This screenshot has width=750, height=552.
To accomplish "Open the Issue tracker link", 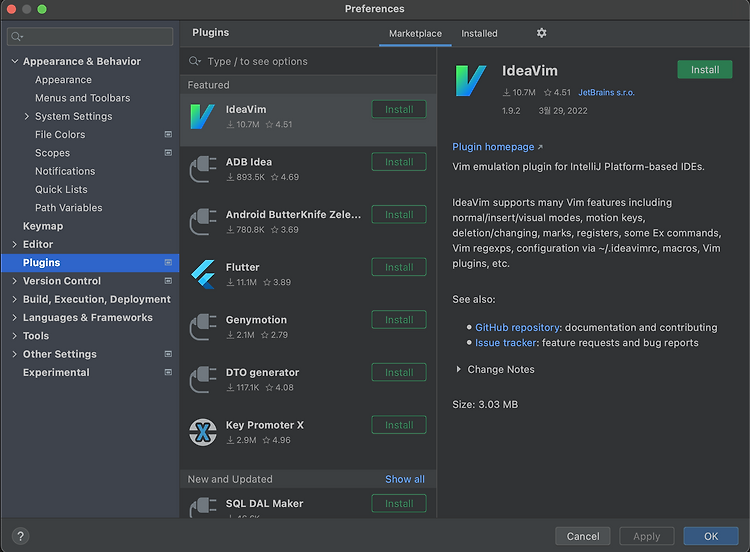I will click(505, 343).
